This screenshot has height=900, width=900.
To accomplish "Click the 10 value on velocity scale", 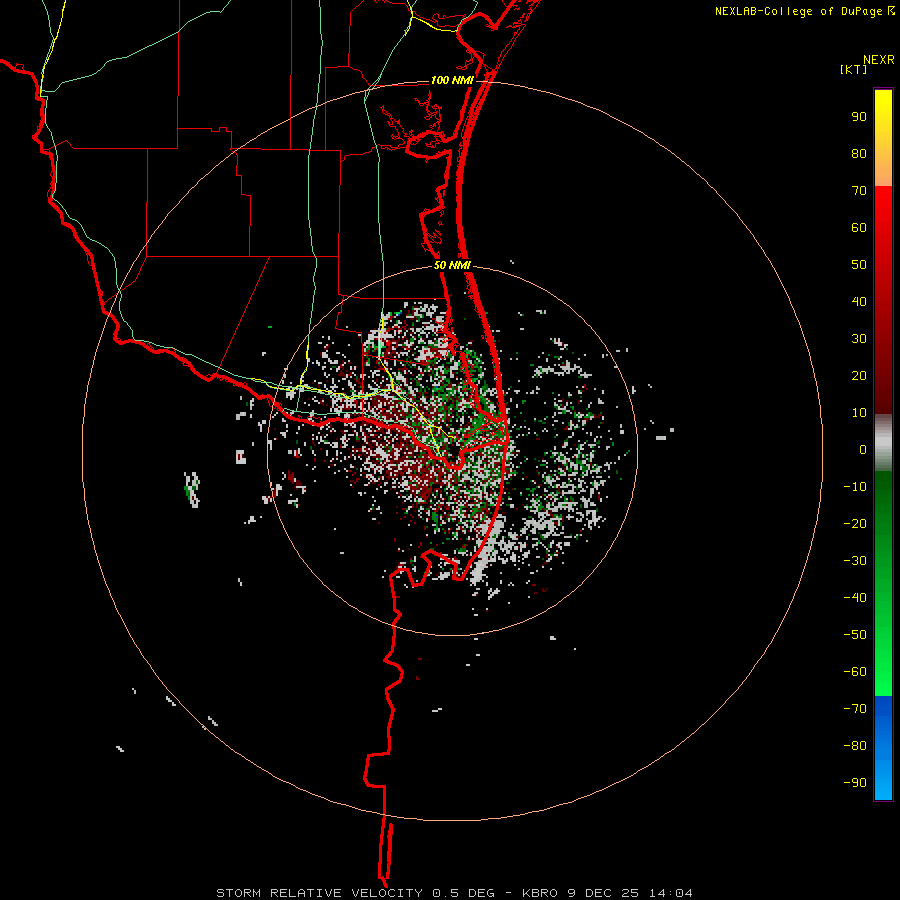I will click(x=859, y=413).
